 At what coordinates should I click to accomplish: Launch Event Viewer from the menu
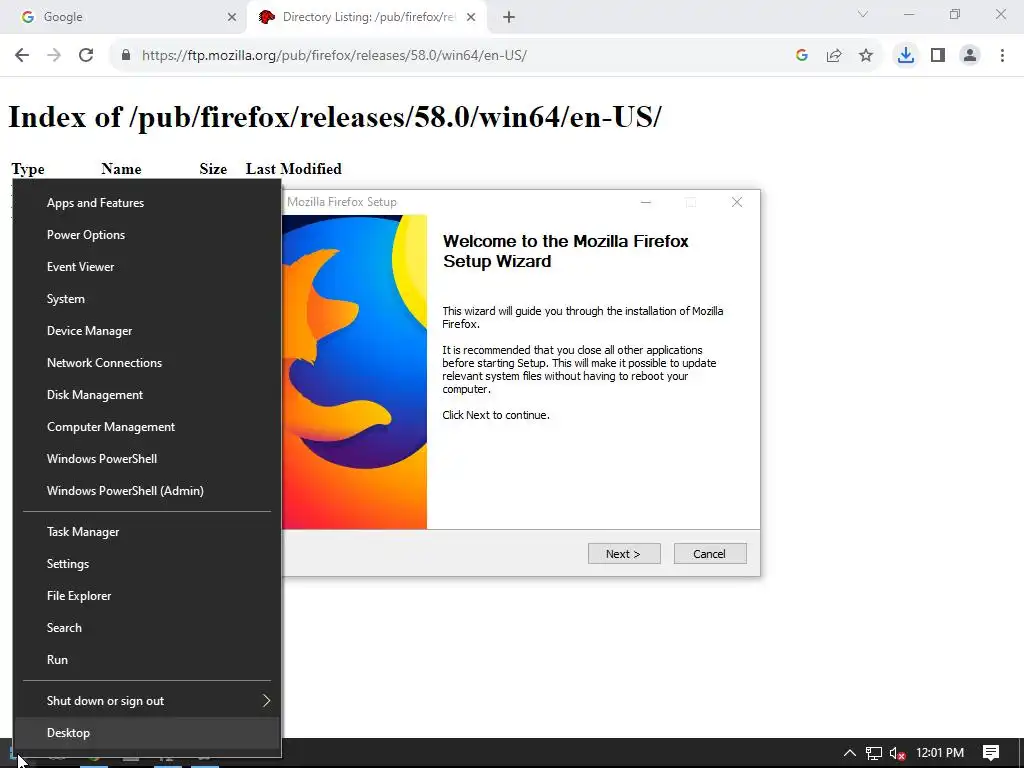coord(148,267)
